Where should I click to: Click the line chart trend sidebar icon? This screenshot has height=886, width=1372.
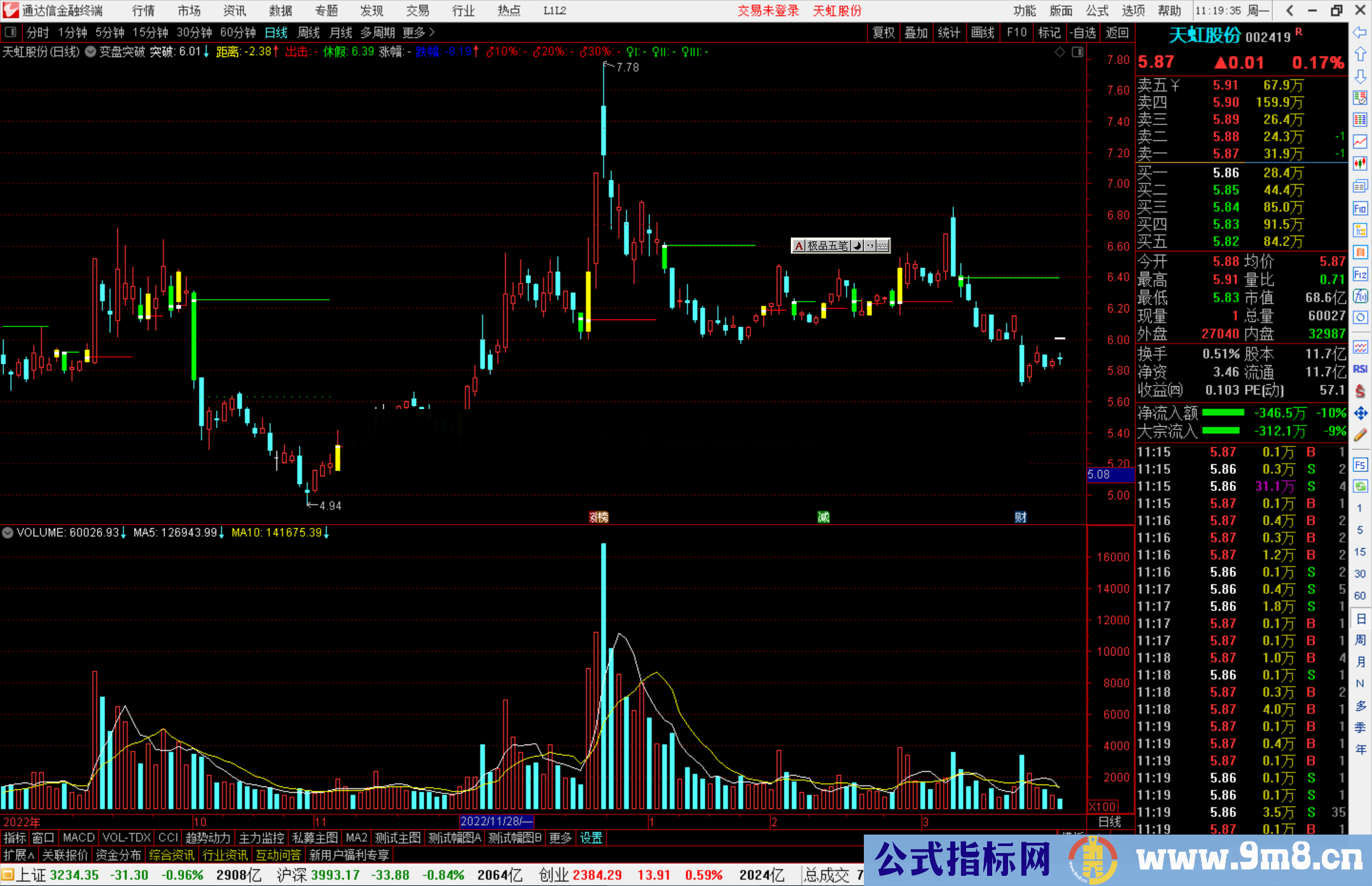click(x=1360, y=142)
